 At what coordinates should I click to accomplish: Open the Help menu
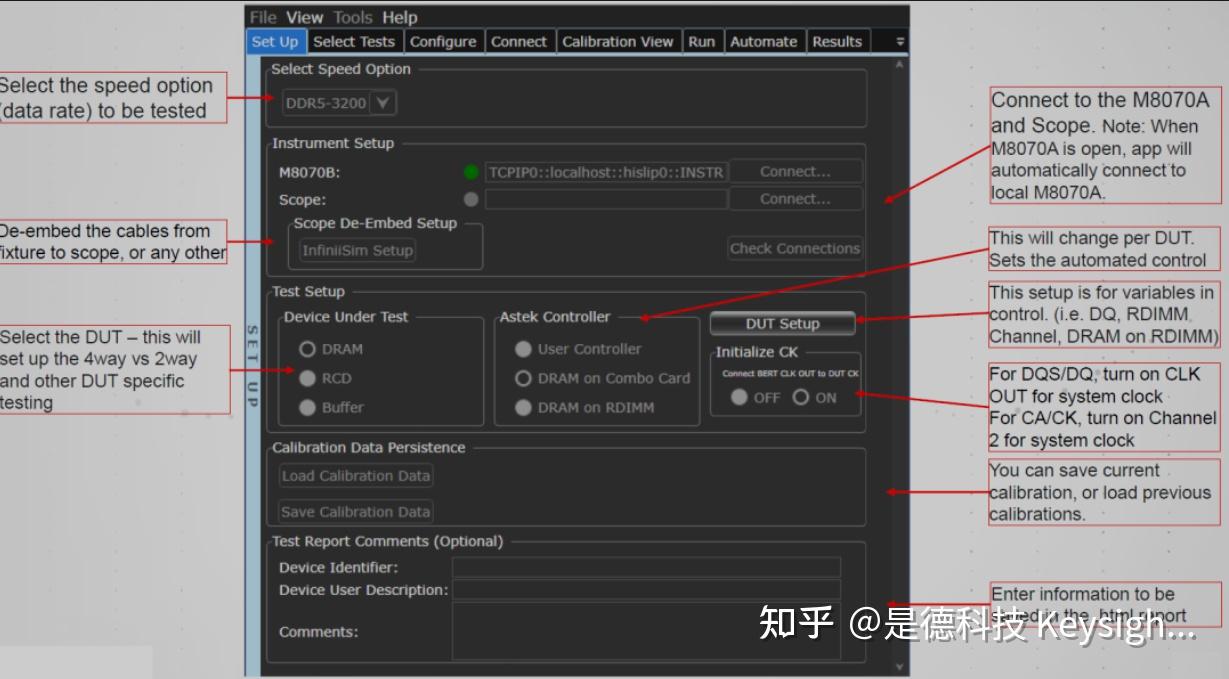pyautogui.click(x=398, y=16)
